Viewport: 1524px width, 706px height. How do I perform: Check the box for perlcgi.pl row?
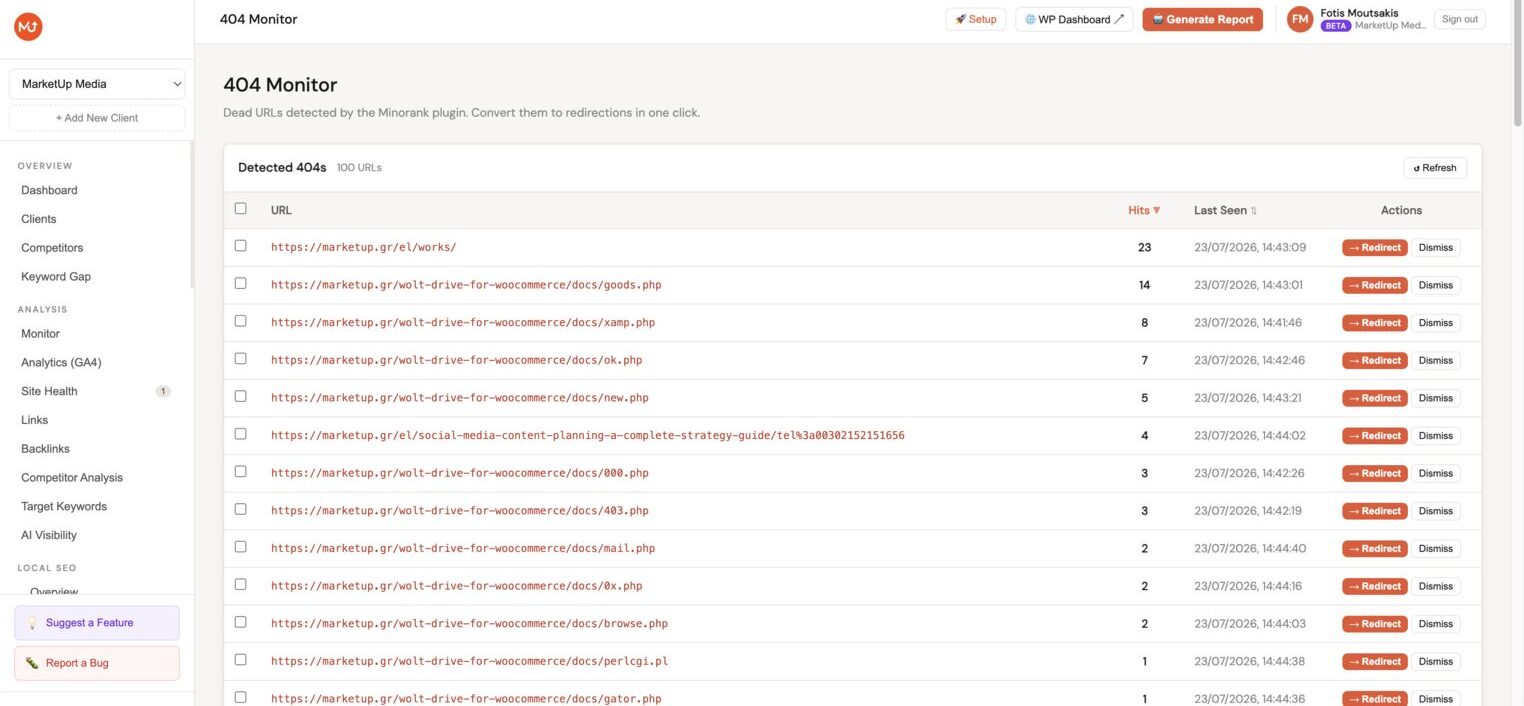pyautogui.click(x=240, y=660)
